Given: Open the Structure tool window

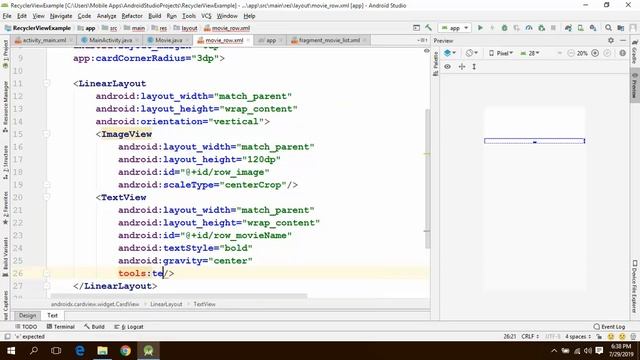Looking at the screenshot, I should [5, 162].
